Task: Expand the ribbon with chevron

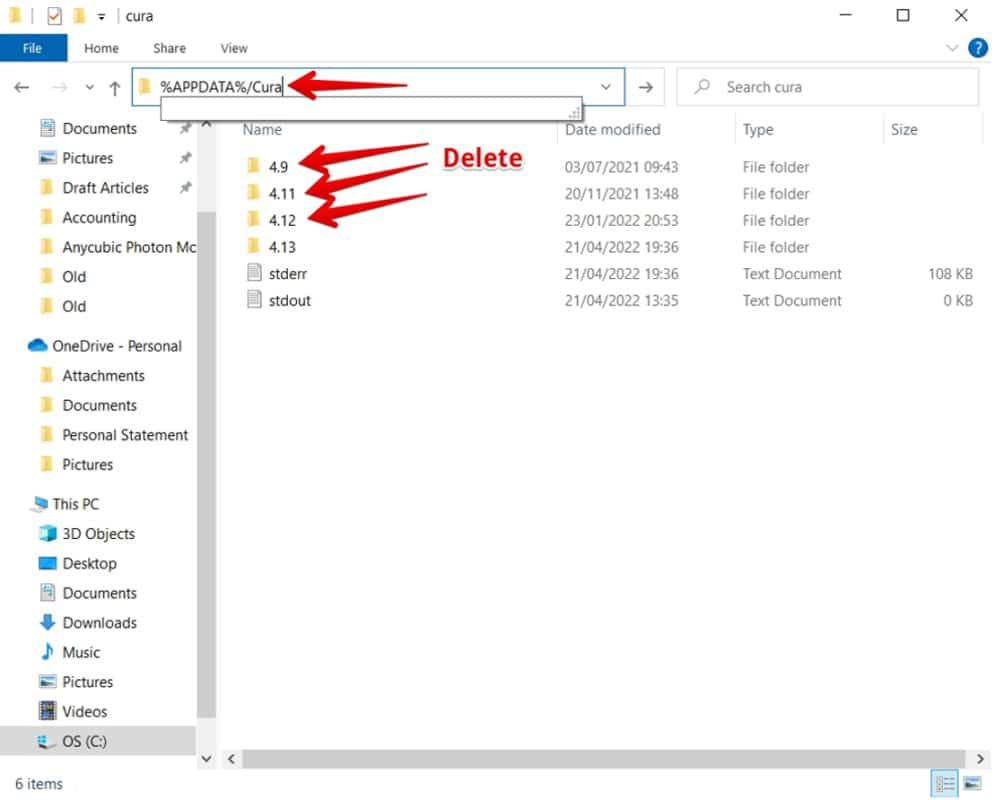Action: [951, 48]
